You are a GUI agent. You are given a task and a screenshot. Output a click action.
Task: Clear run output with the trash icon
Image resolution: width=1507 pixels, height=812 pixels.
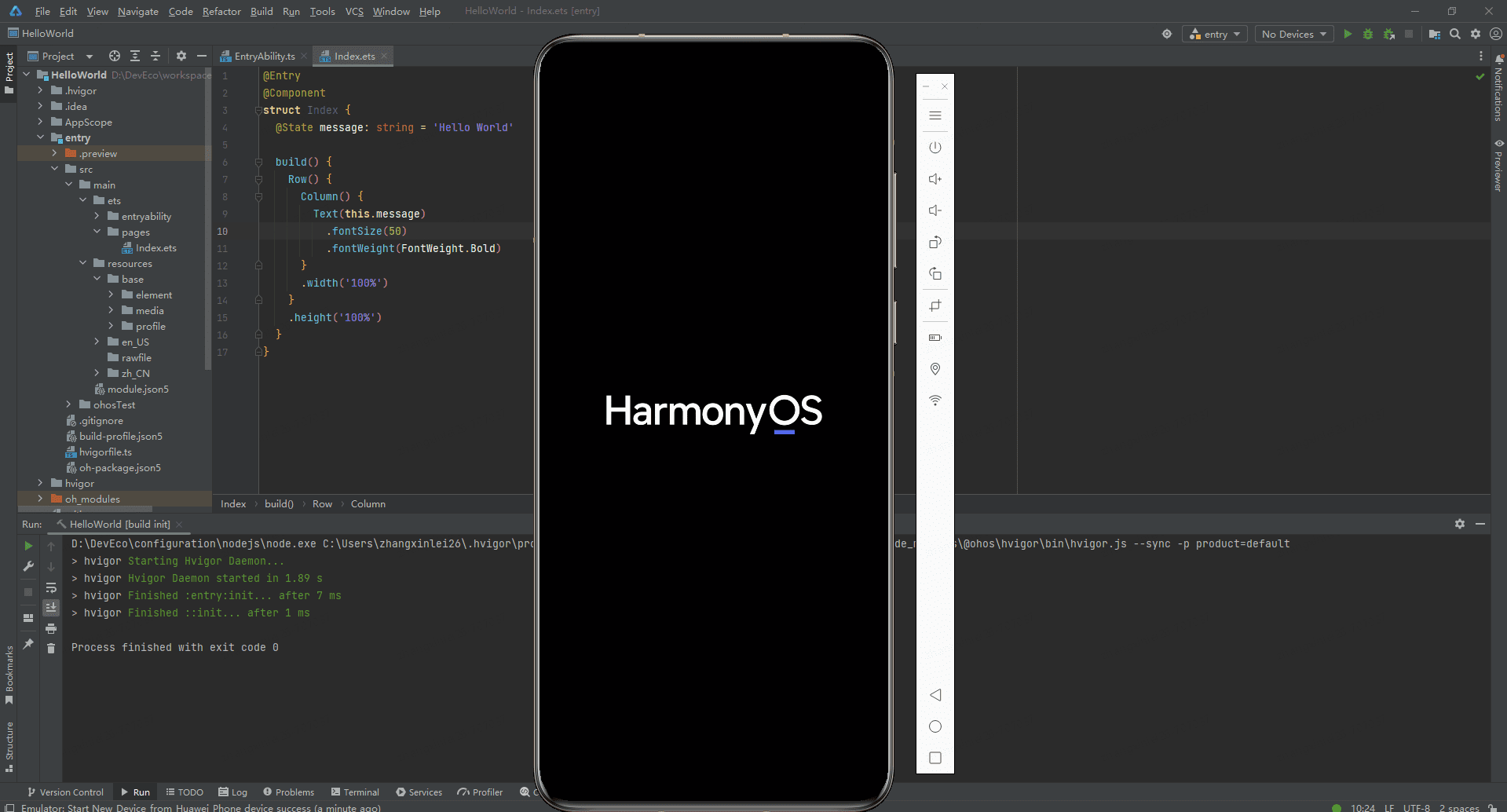coord(51,648)
